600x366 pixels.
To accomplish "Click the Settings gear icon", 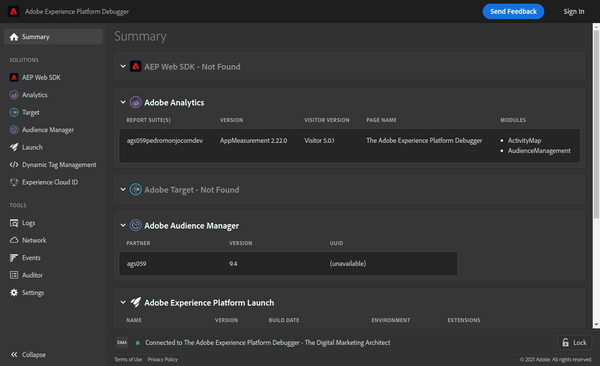I will pyautogui.click(x=14, y=292).
